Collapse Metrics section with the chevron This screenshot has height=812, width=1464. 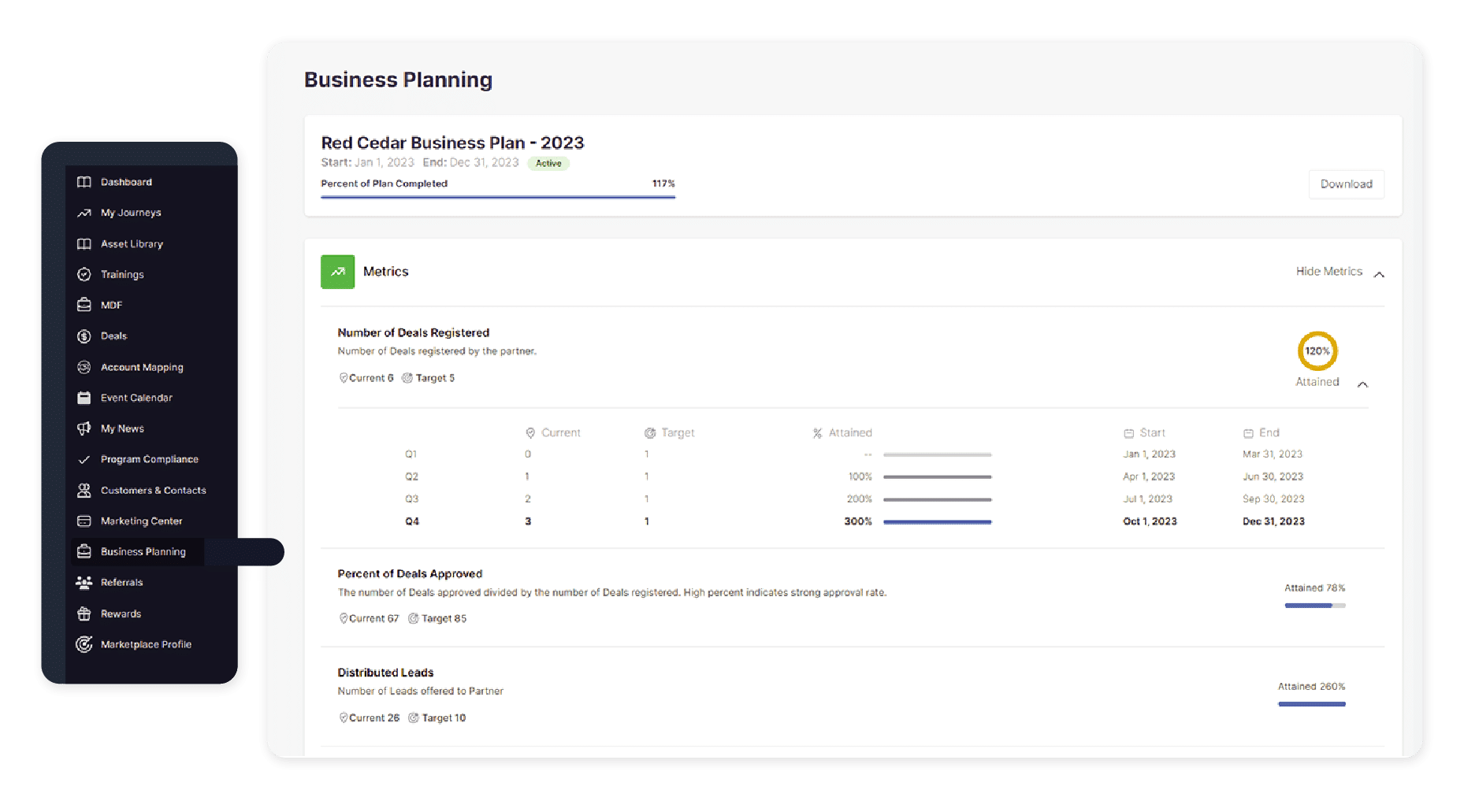(1379, 274)
